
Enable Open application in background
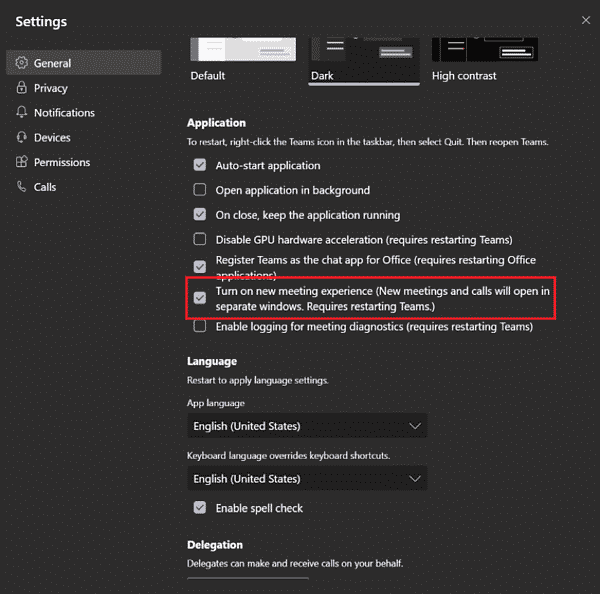click(x=200, y=190)
